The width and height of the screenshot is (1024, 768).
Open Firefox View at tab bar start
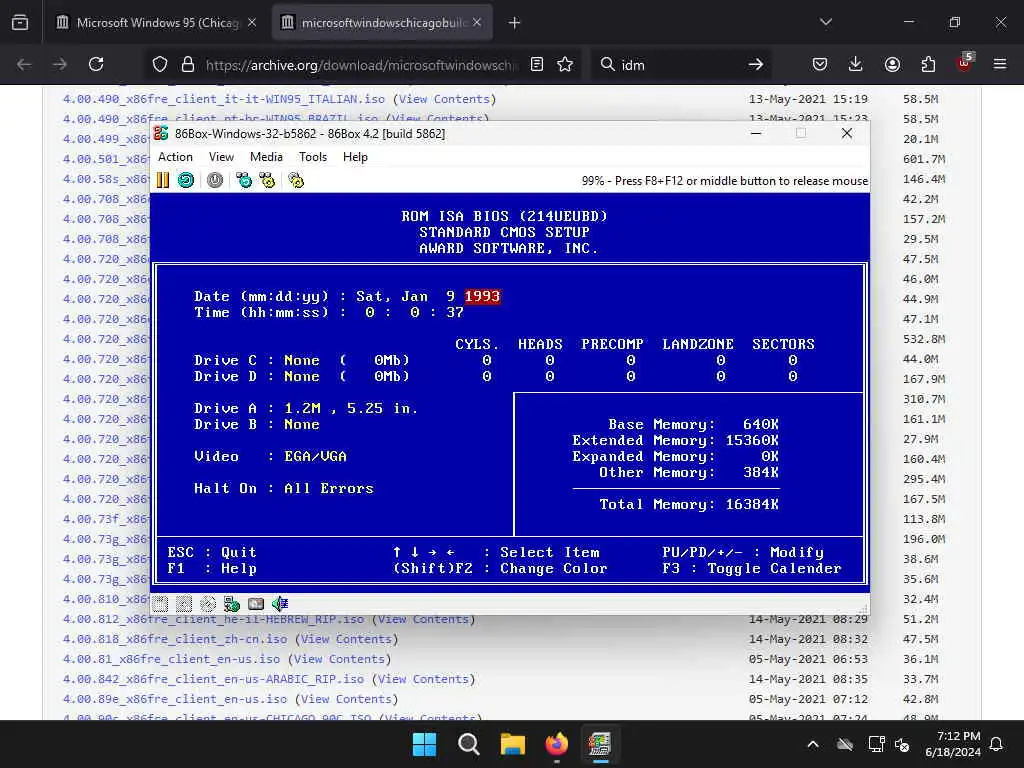tap(20, 23)
